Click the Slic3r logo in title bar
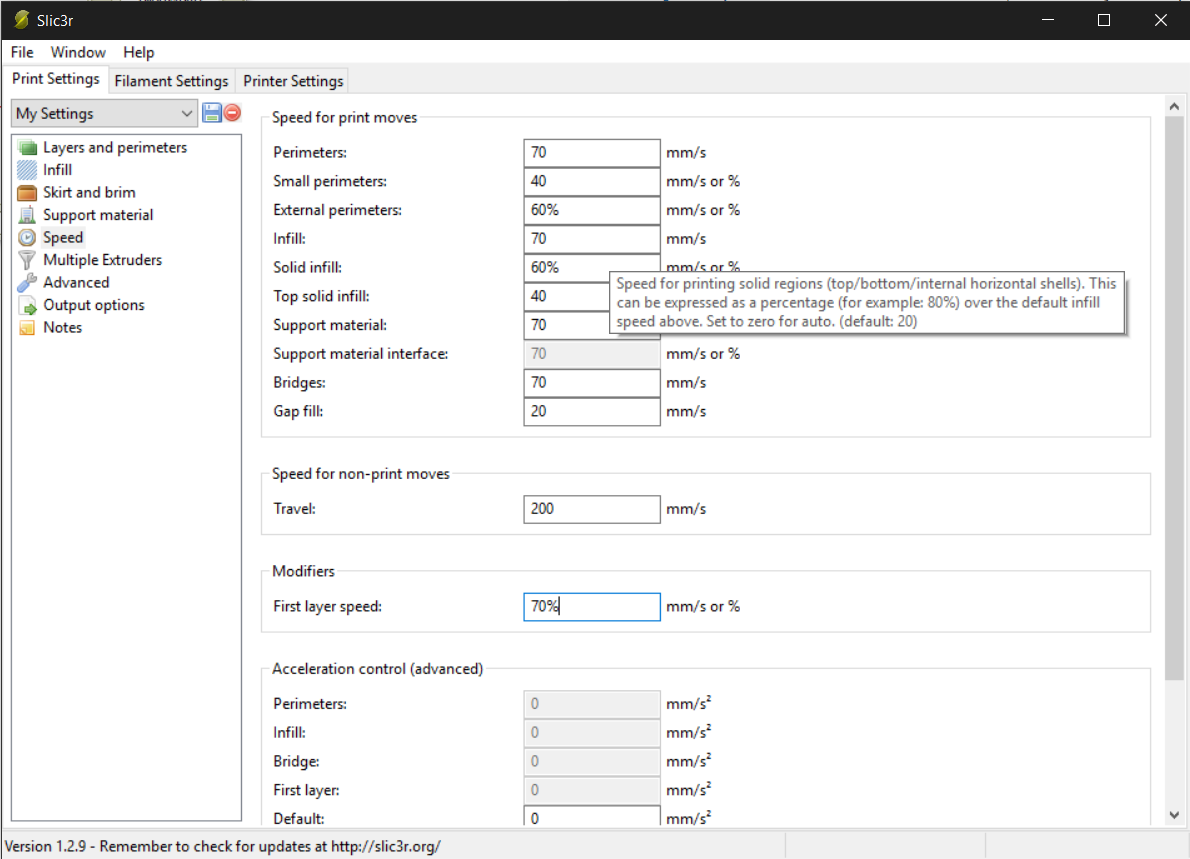The height and width of the screenshot is (859, 1190). point(21,20)
